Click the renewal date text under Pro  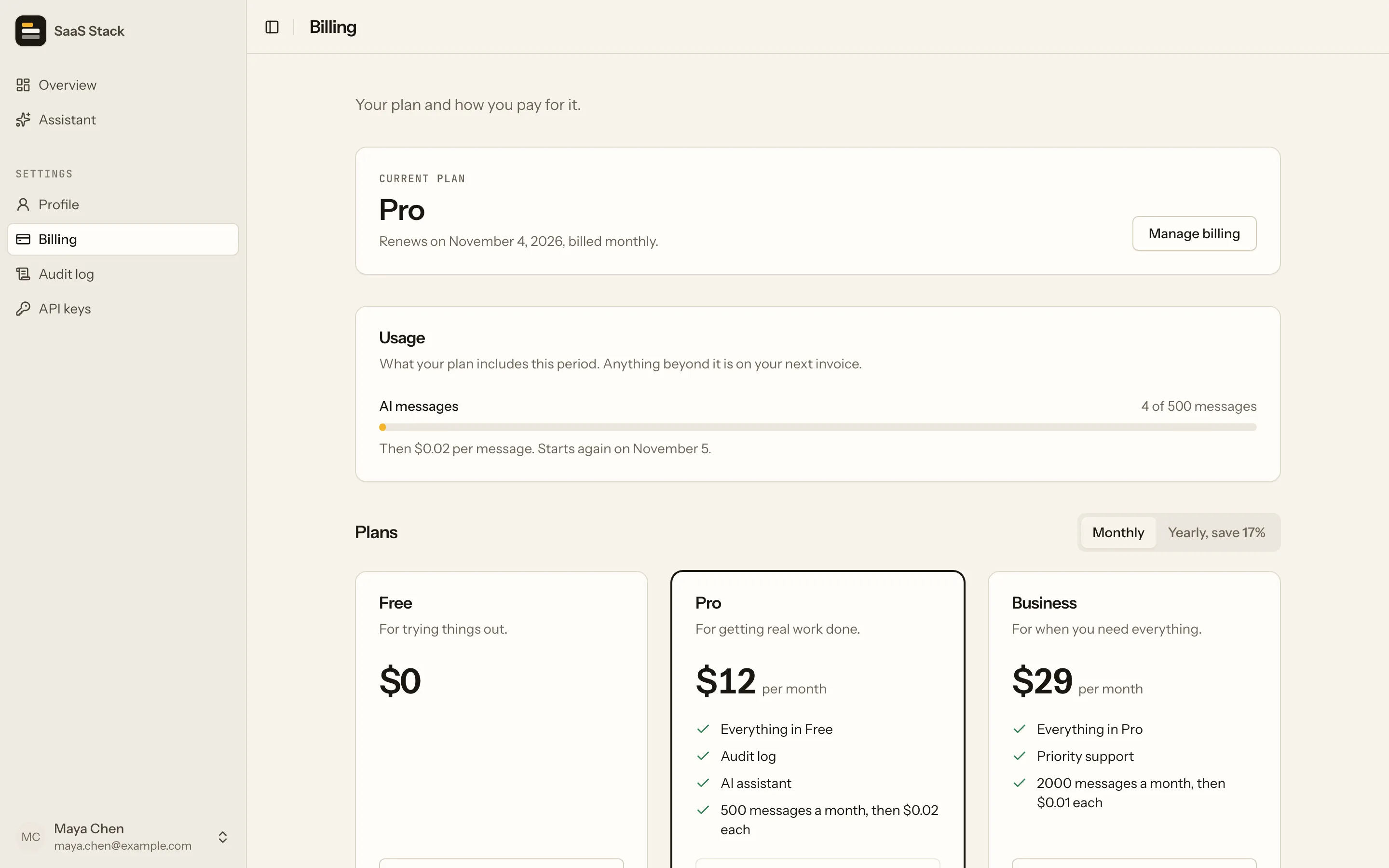click(518, 242)
